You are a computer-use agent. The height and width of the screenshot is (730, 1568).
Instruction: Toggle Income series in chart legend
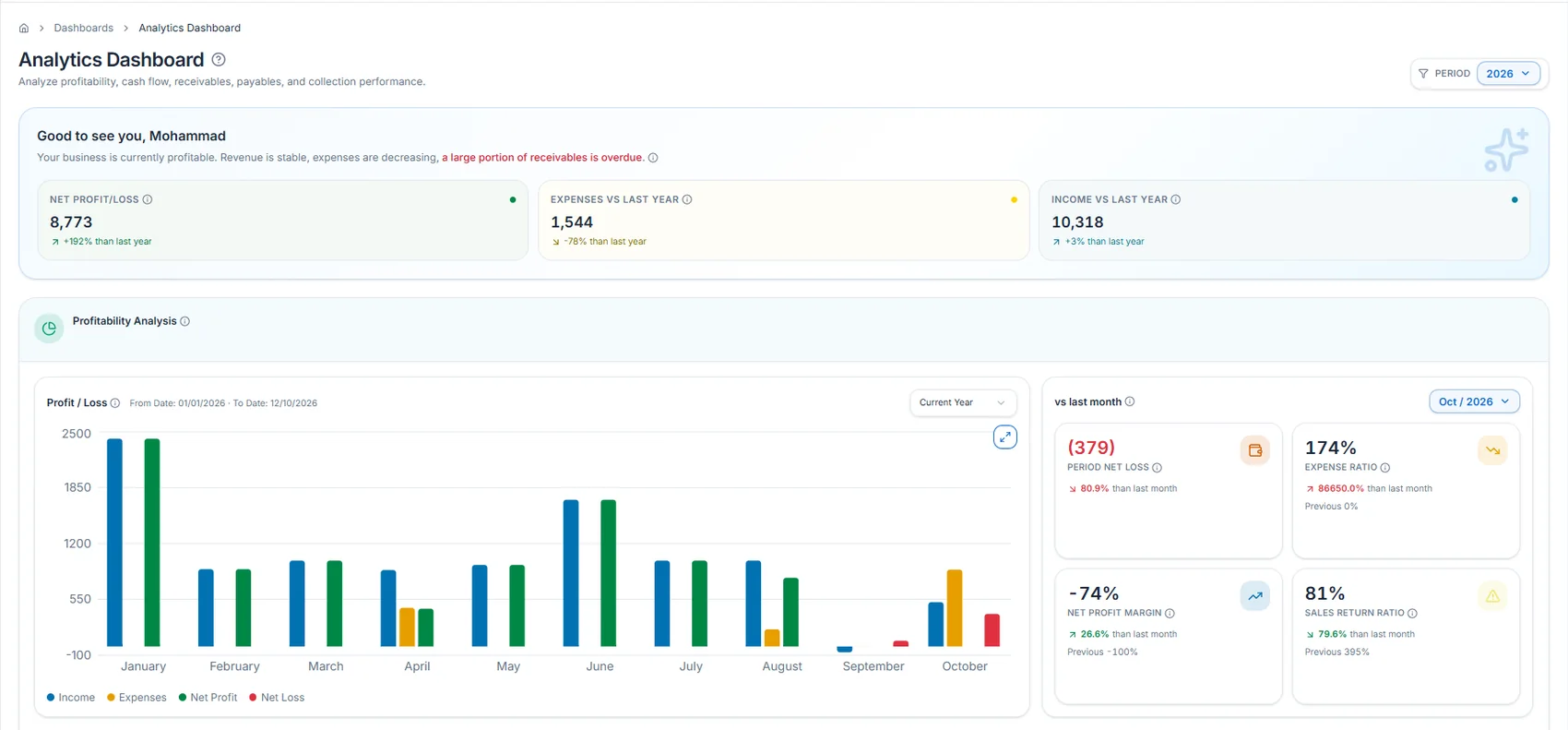pos(71,698)
